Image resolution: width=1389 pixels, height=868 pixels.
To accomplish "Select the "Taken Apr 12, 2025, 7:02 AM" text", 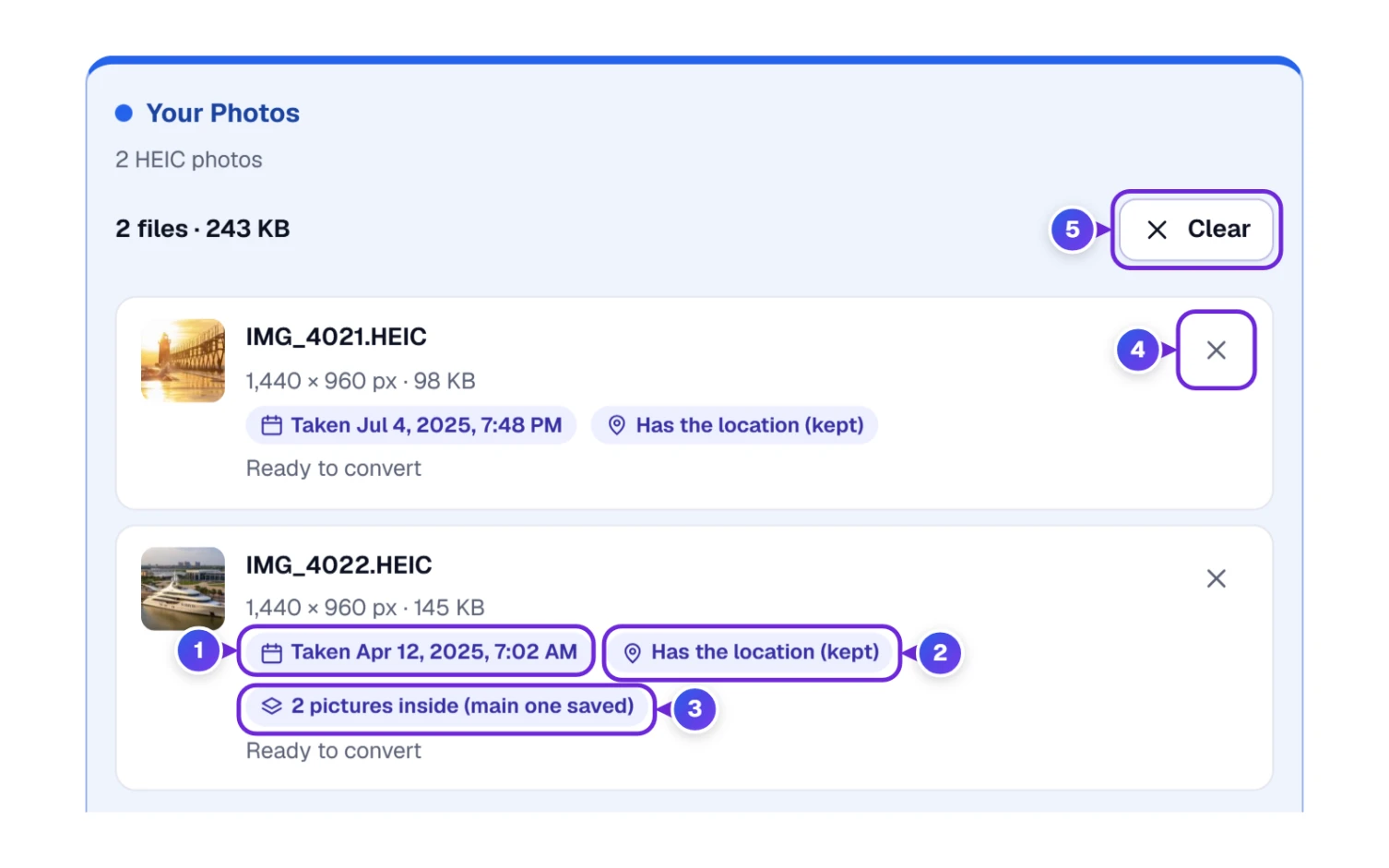I will tap(434, 652).
